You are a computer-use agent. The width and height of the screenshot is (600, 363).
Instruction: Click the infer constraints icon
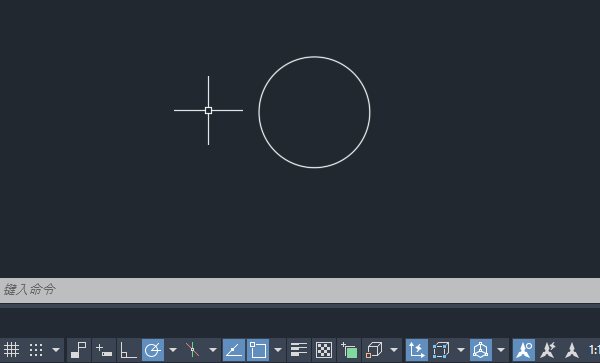point(79,350)
